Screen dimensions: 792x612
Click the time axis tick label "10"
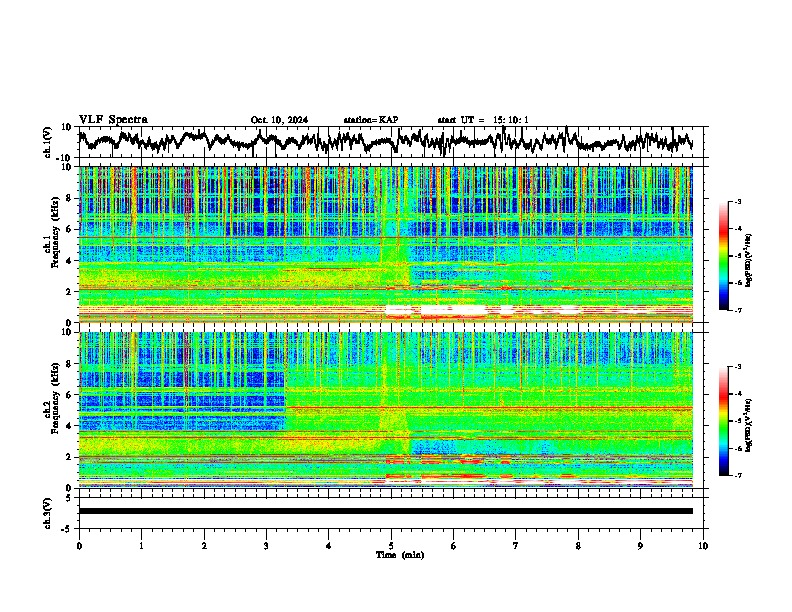pyautogui.click(x=703, y=546)
